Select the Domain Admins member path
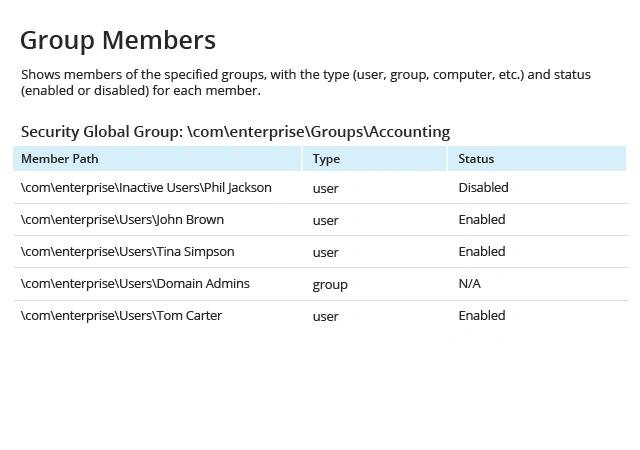Screen dimensions: 640x450 click(x=135, y=283)
